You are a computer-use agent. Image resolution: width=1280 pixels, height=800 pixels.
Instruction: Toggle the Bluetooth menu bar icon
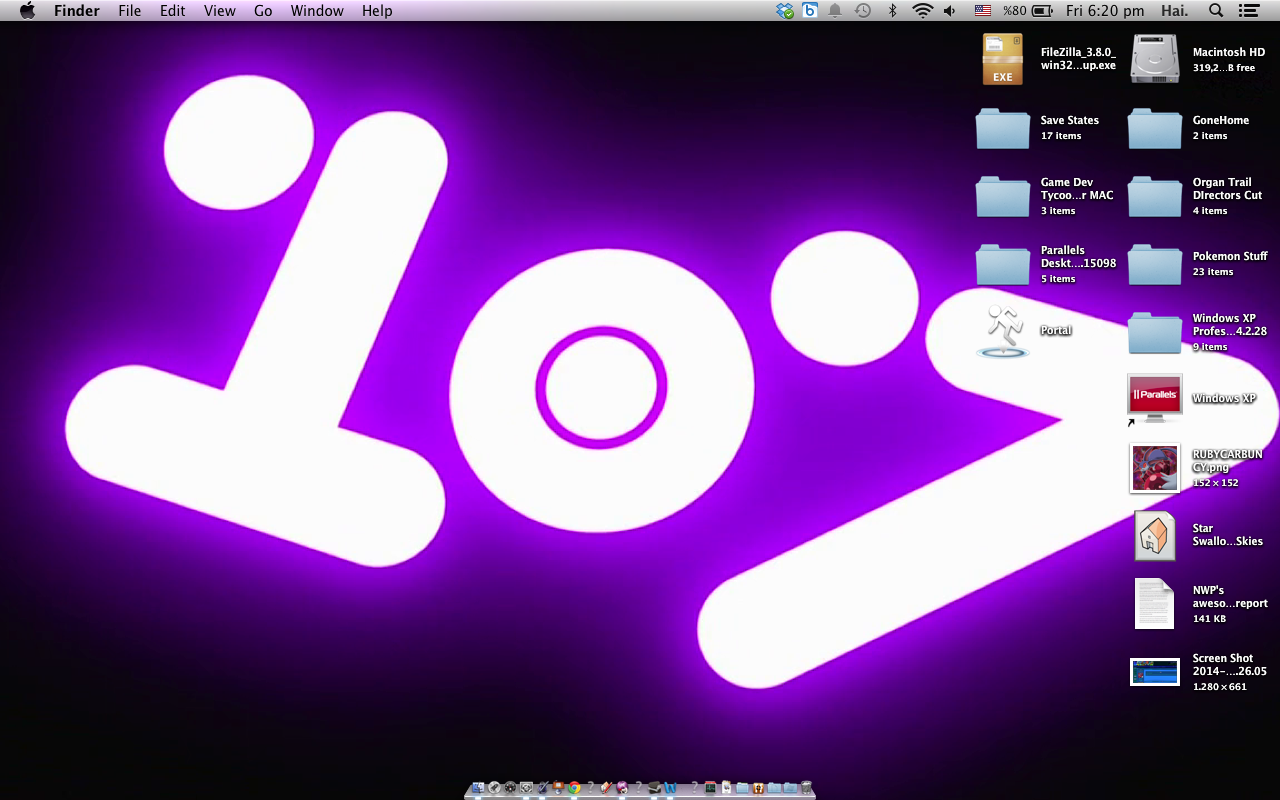click(893, 11)
